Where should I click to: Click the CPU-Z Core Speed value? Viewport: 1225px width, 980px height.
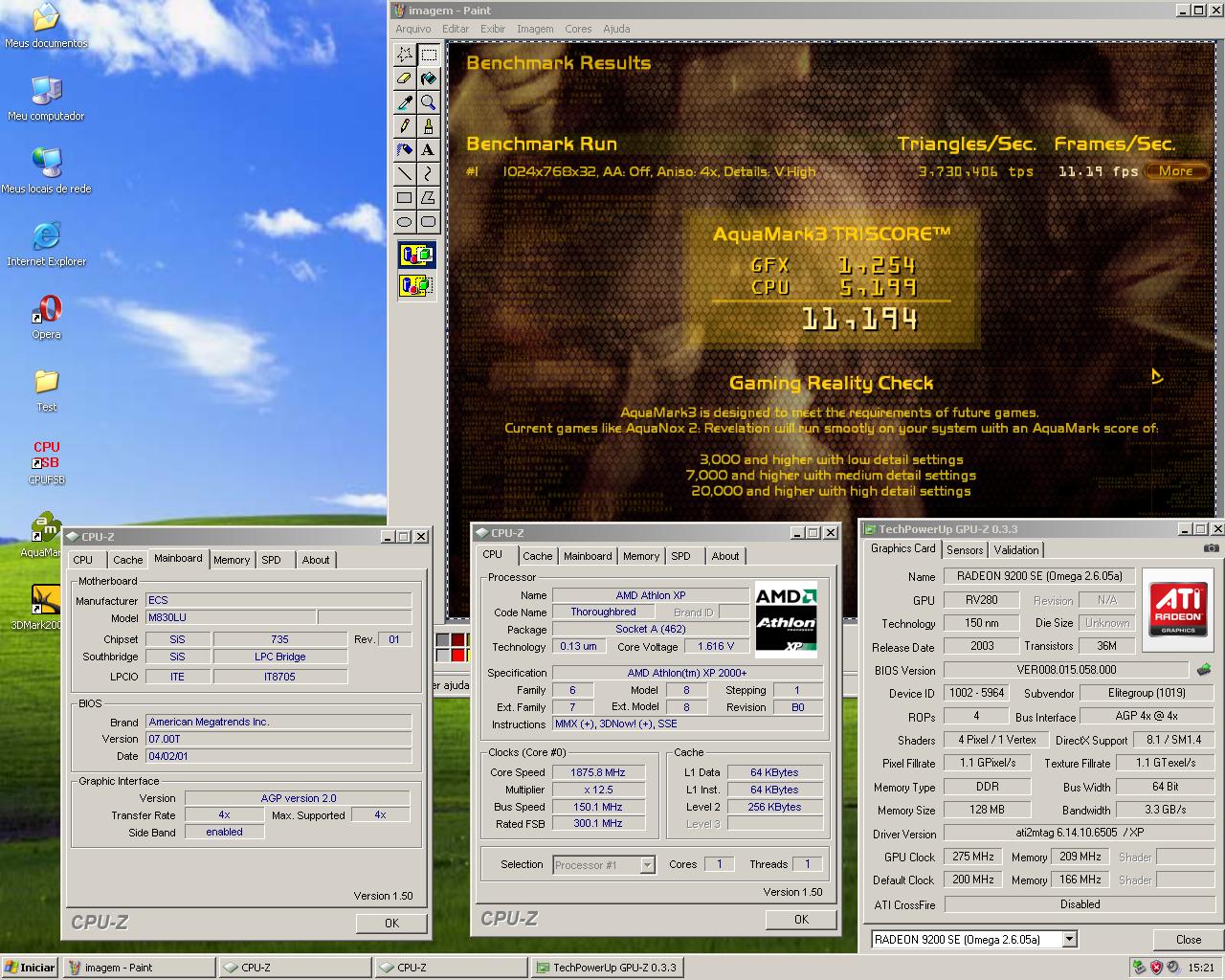pyautogui.click(x=598, y=772)
